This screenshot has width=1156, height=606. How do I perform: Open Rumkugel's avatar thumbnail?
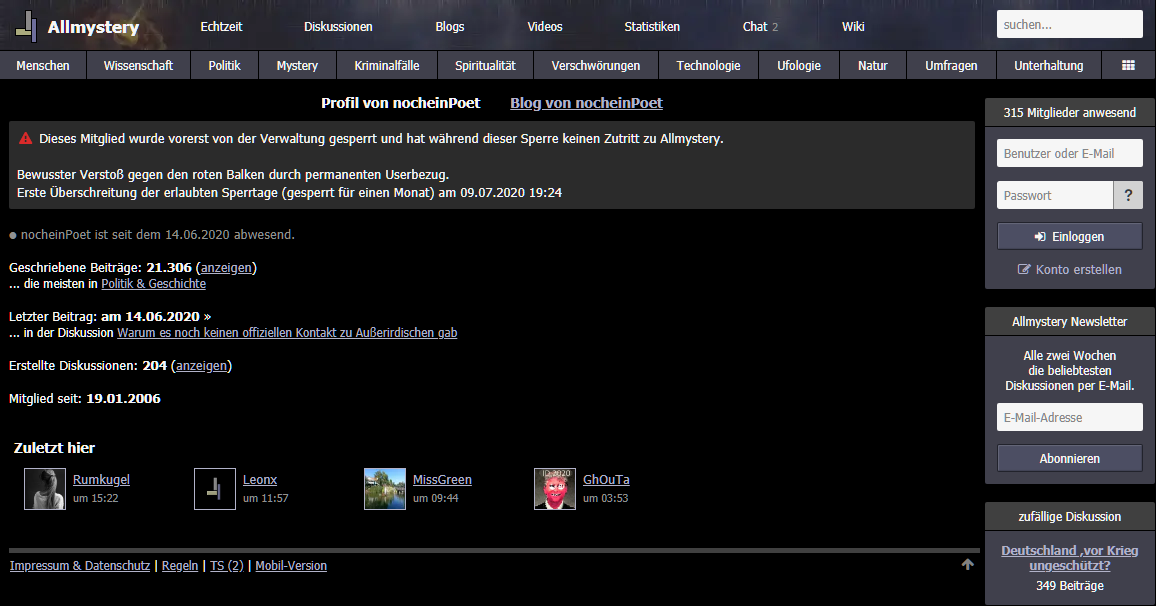click(45, 489)
